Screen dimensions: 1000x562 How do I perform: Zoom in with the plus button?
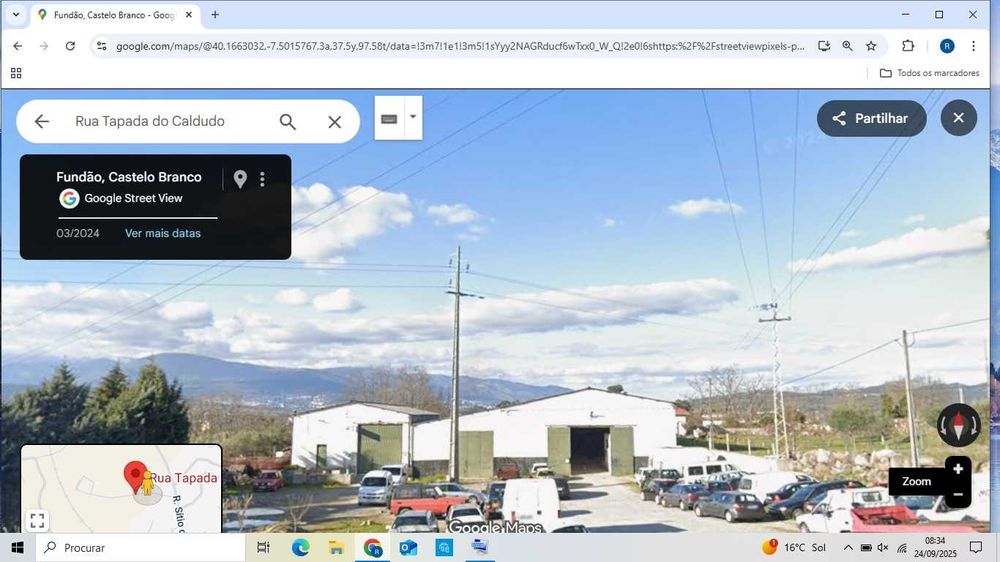pos(958,470)
